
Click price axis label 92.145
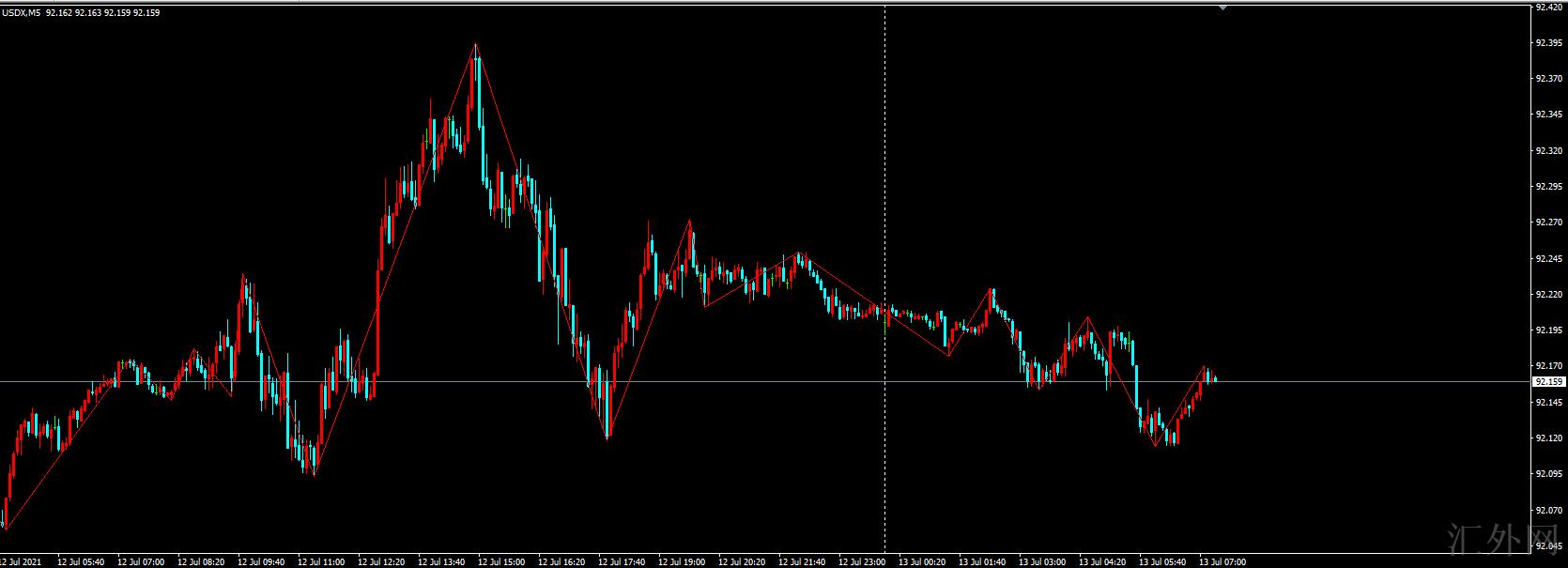pyautogui.click(x=1549, y=403)
